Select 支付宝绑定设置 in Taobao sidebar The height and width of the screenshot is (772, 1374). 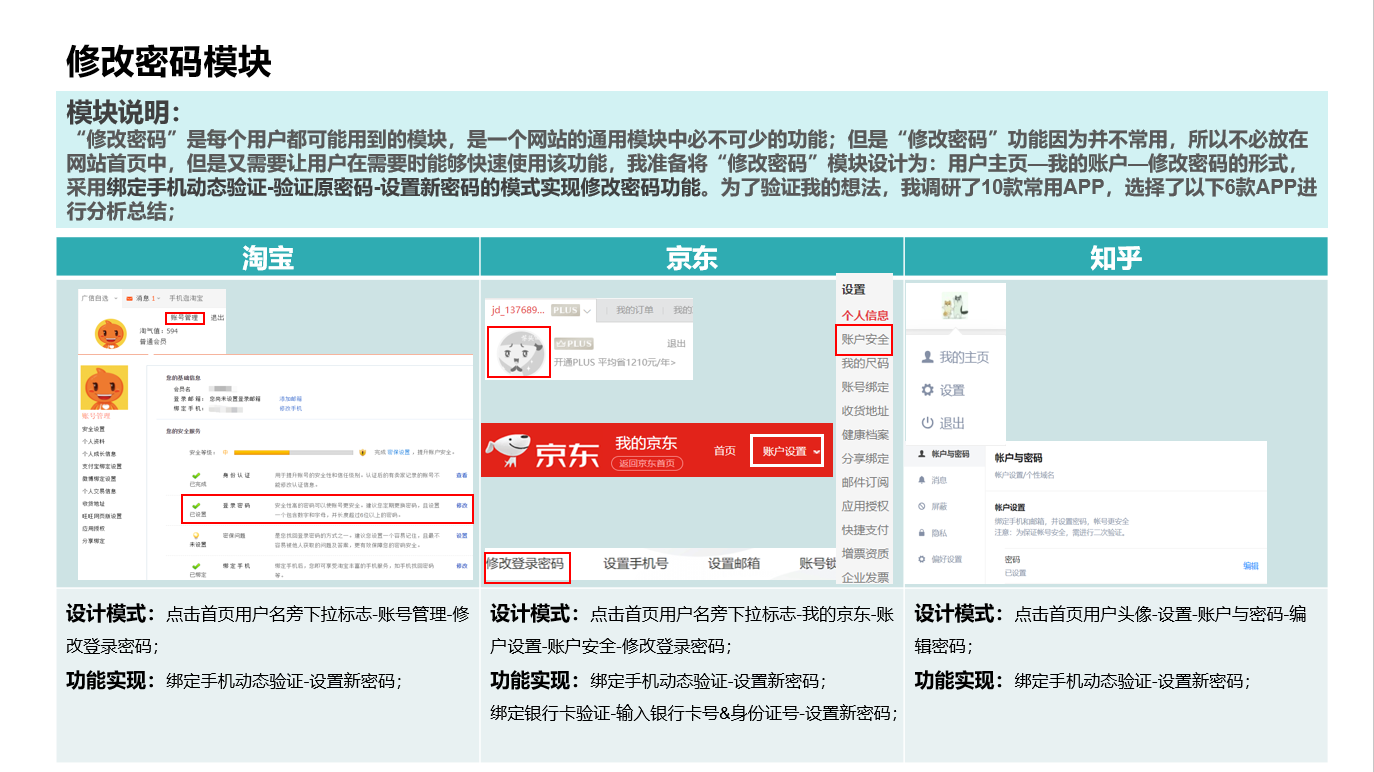pyautogui.click(x=102, y=466)
